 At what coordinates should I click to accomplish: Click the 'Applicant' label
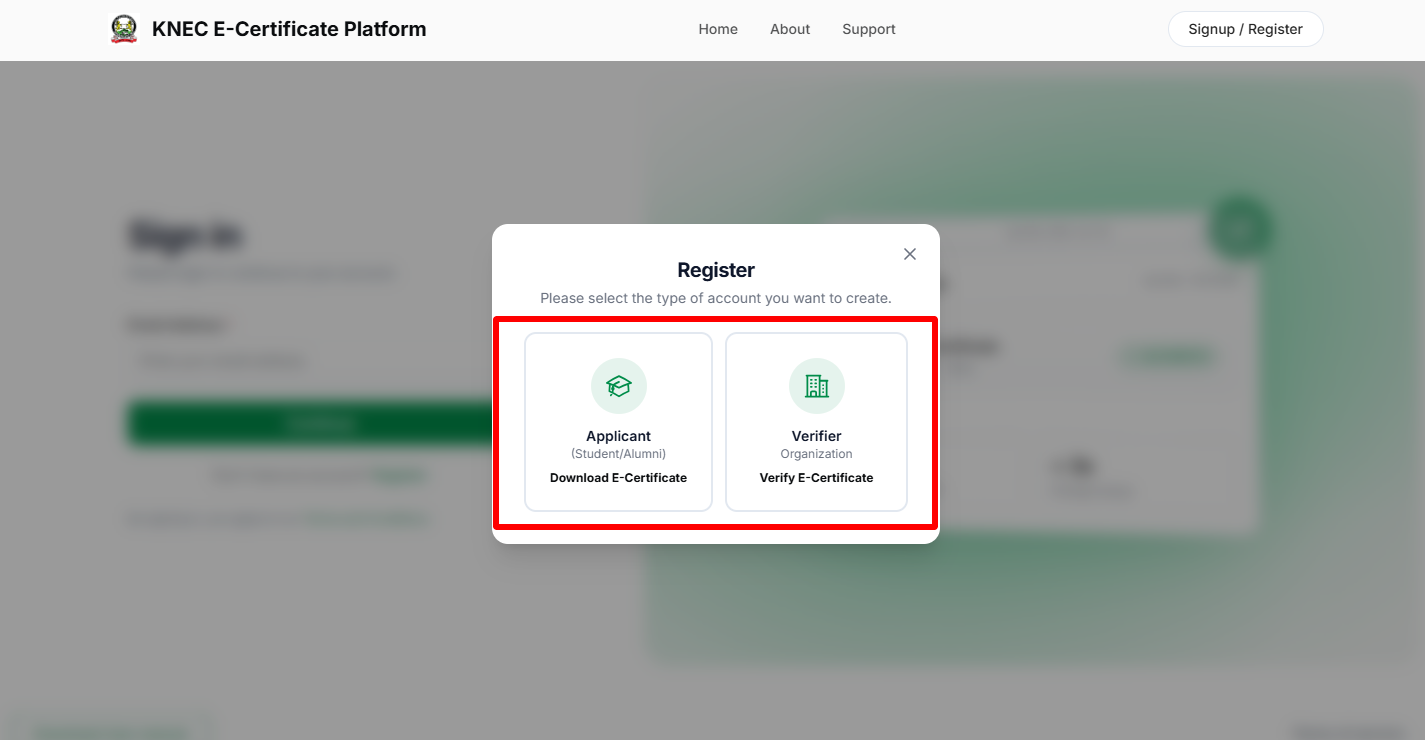619,436
